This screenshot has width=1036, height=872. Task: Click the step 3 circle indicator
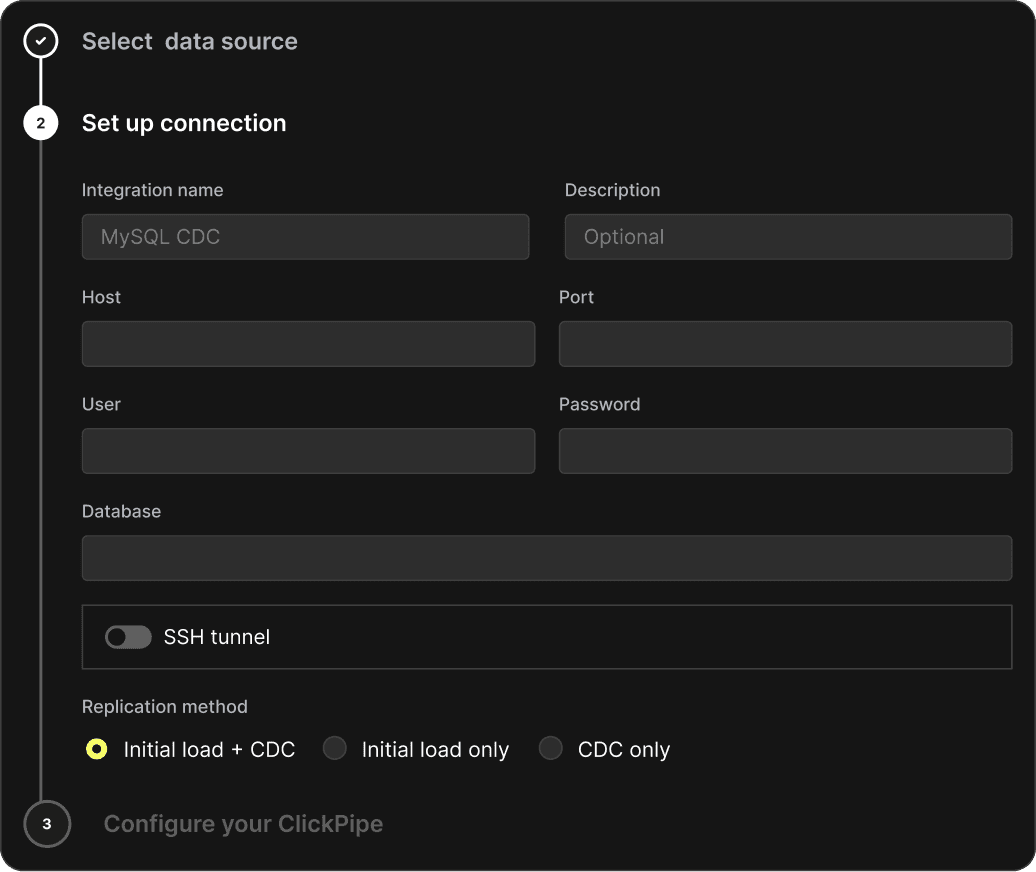pos(47,824)
